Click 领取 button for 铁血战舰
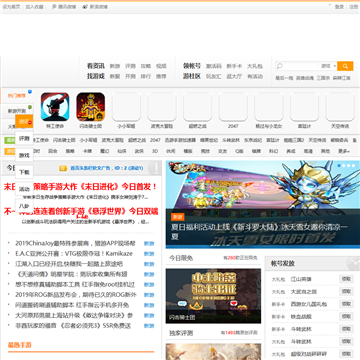 [x=346, y=316]
